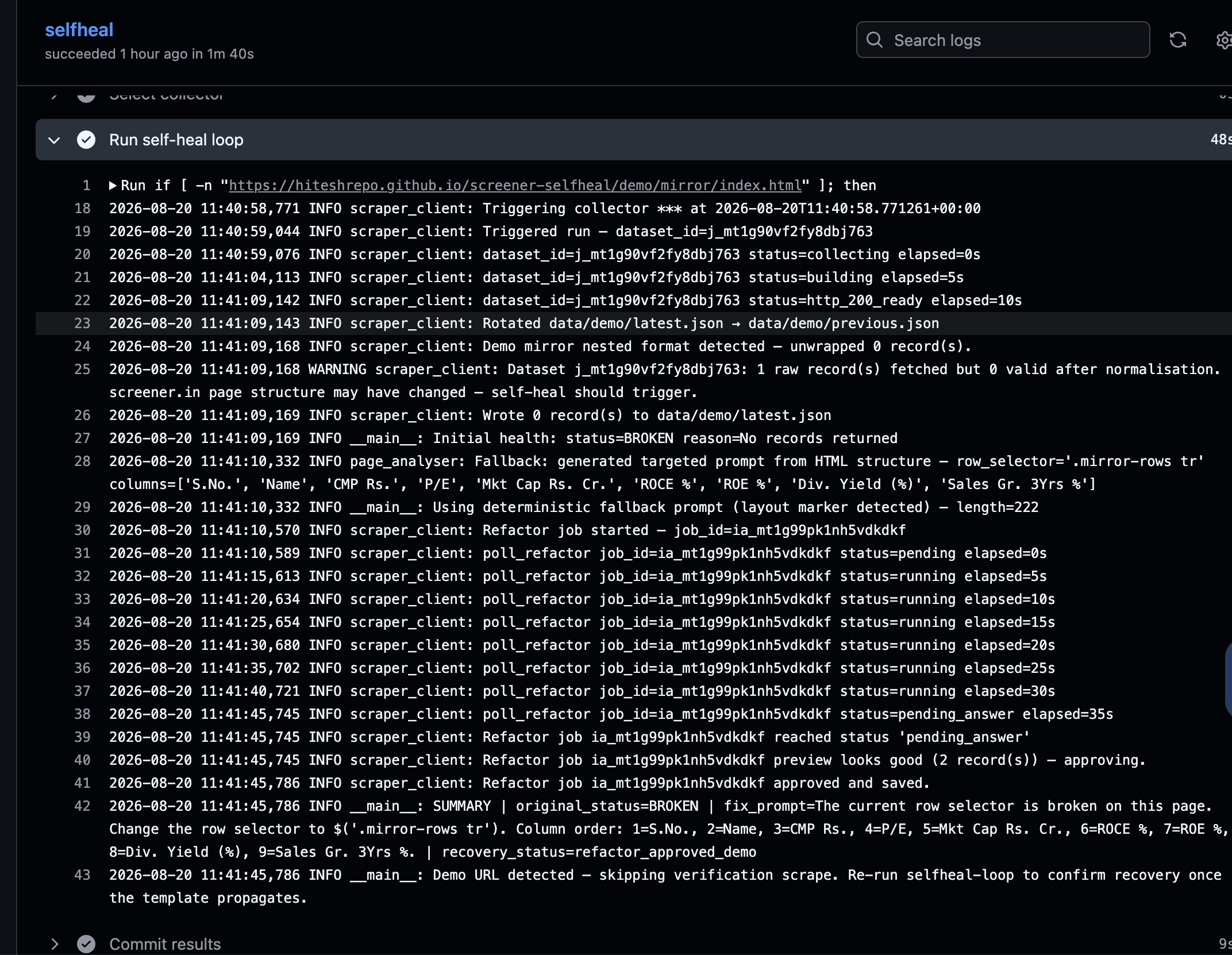Viewport: 1232px width, 955px height.
Task: Expand the Commit results step
Action: click(x=54, y=944)
